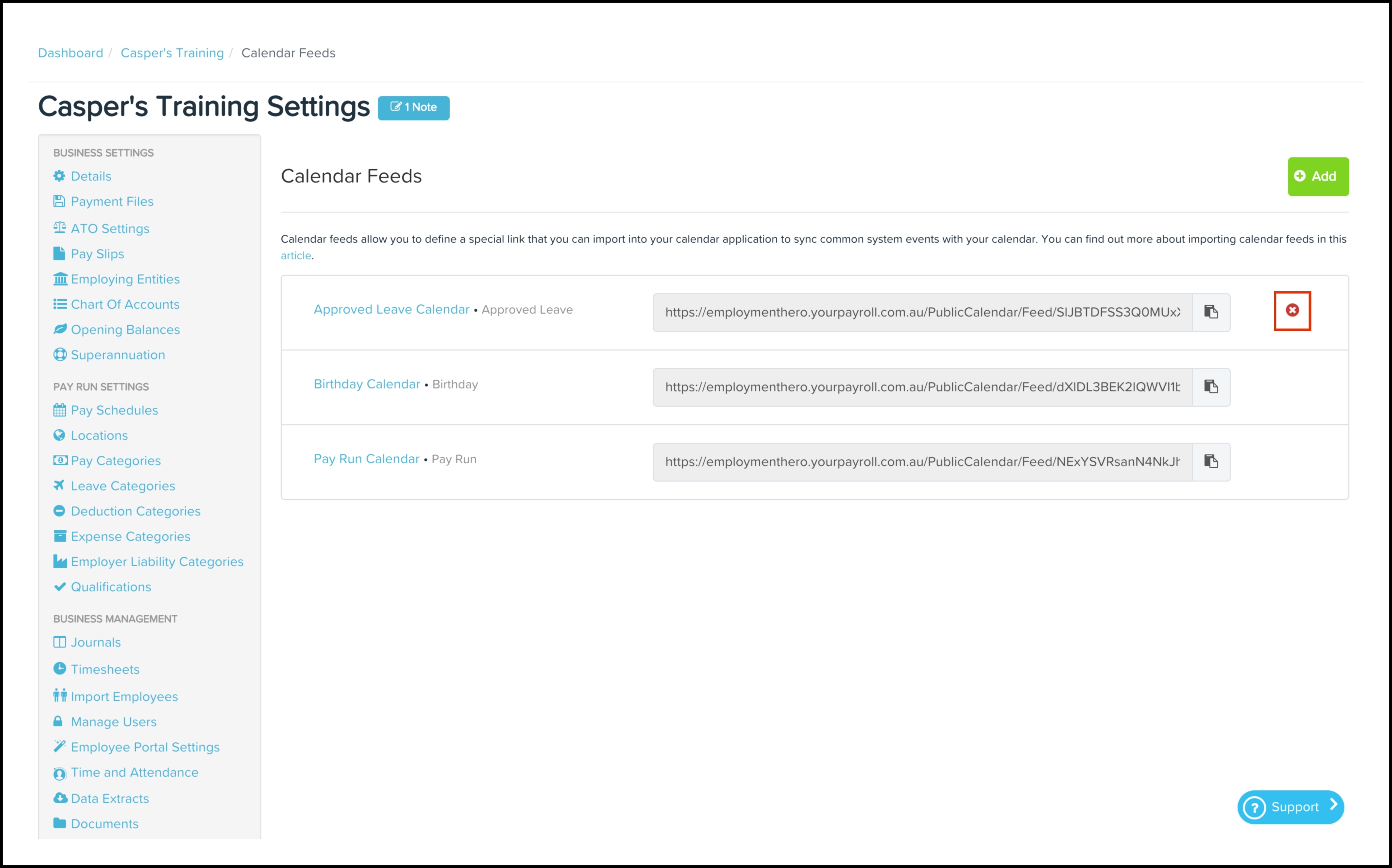This screenshot has width=1392, height=868.
Task: Open the Birthday Calendar feed link
Action: pos(366,384)
